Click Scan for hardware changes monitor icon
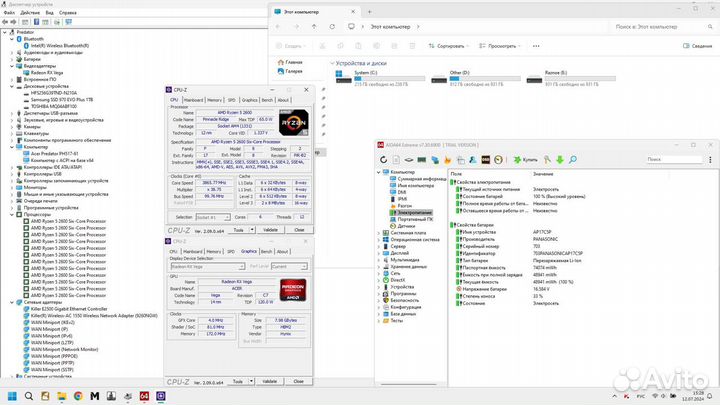This screenshot has height=405, width=720. 68,22
